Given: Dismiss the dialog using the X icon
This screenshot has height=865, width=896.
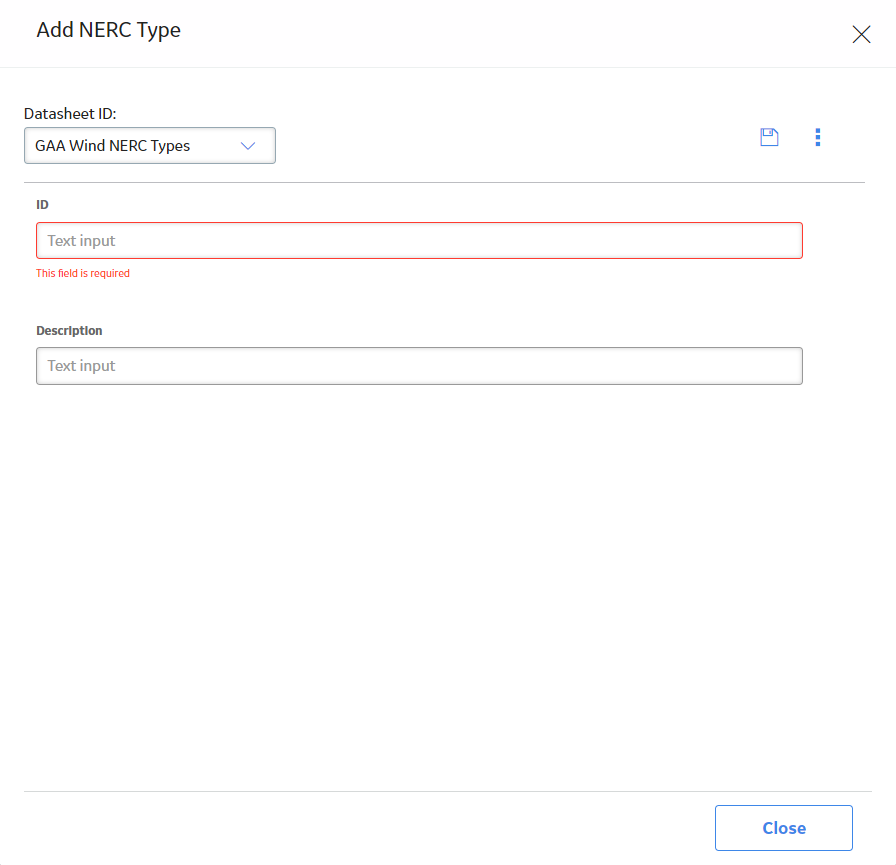Looking at the screenshot, I should pos(861,34).
